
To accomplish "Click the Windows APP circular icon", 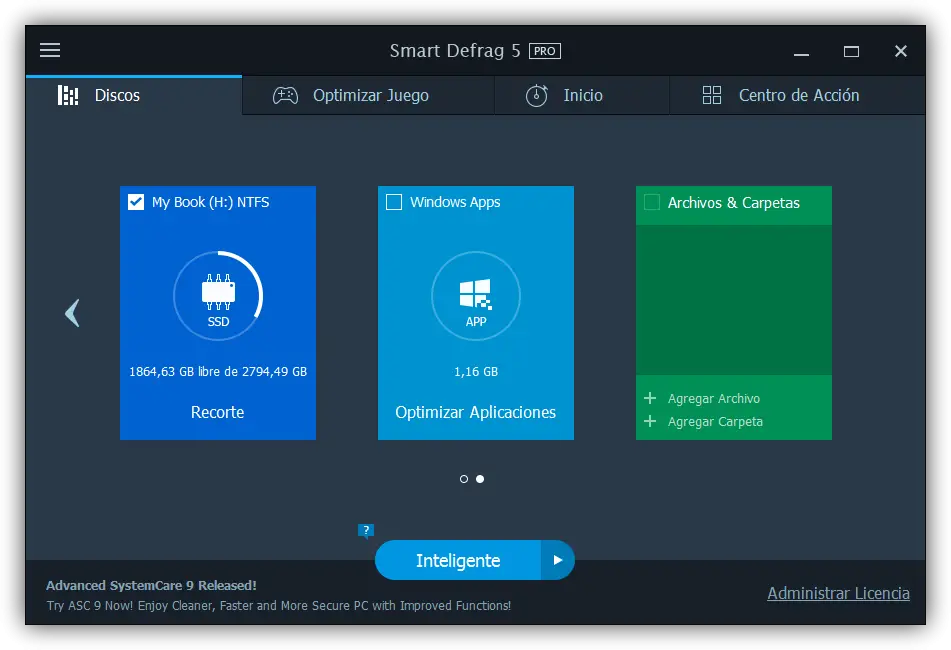I will click(x=476, y=295).
